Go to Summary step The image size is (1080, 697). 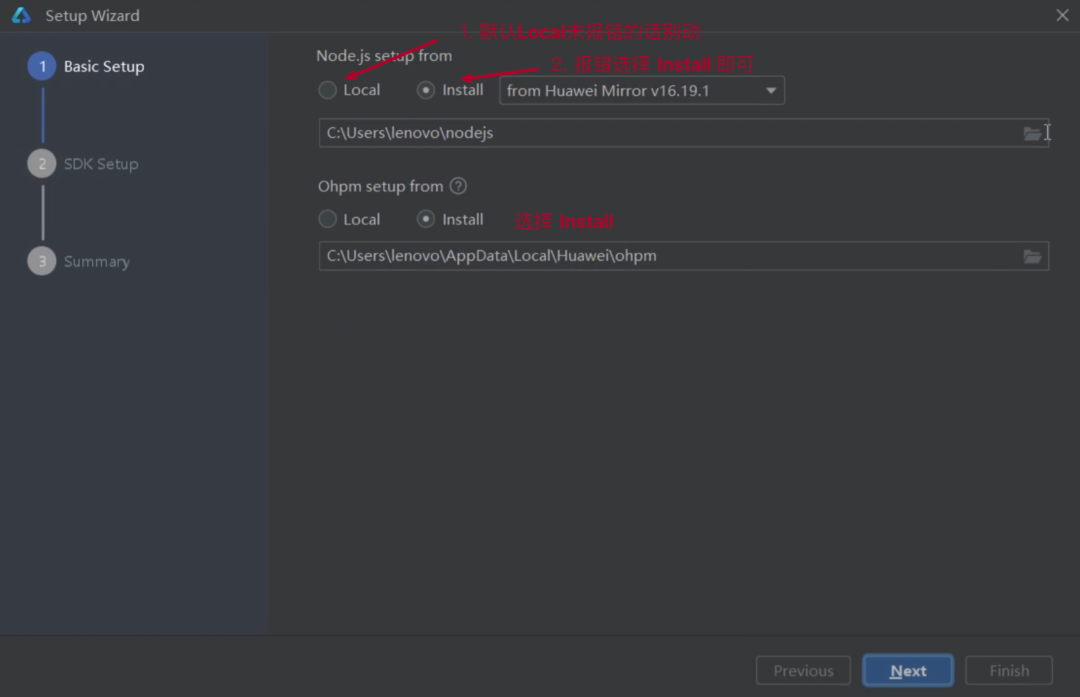(79, 262)
